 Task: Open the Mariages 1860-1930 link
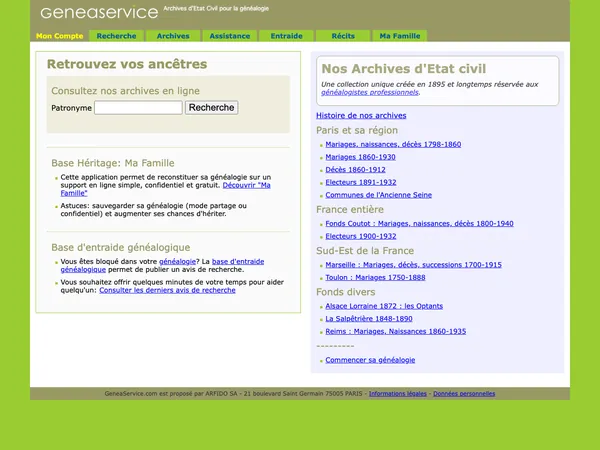click(360, 157)
